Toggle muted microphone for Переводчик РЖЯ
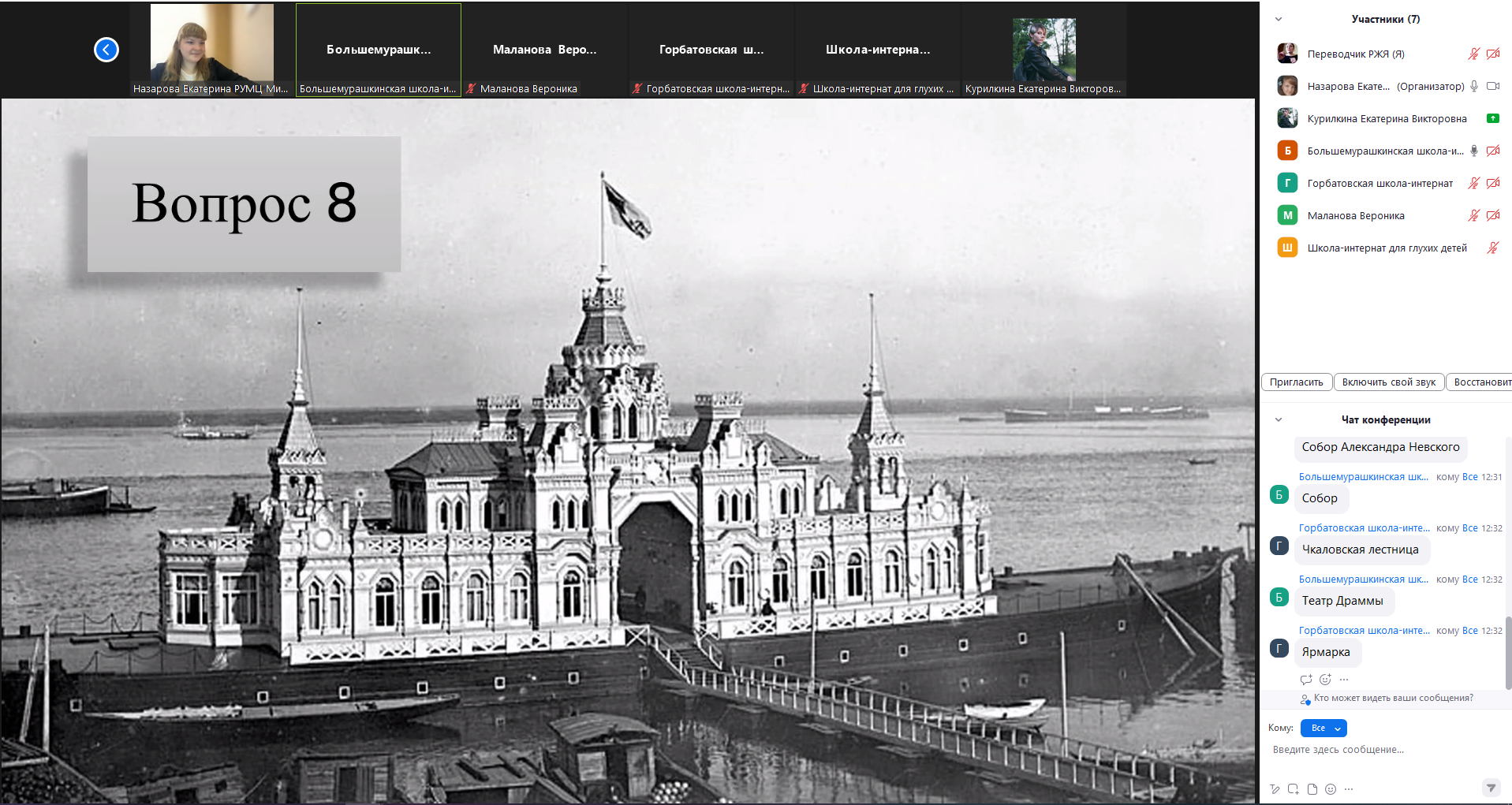 pyautogui.click(x=1473, y=54)
